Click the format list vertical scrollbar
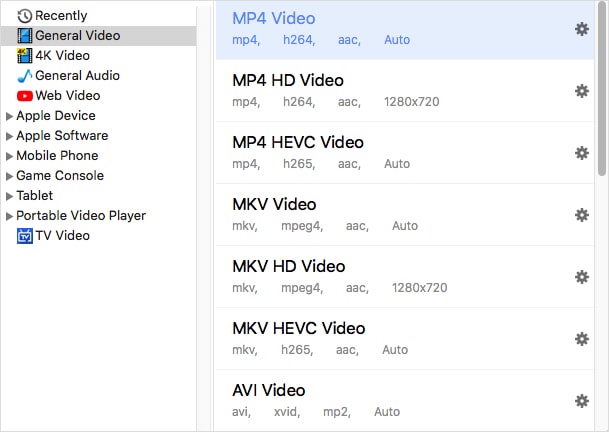This screenshot has height=432, width=609. [x=602, y=90]
